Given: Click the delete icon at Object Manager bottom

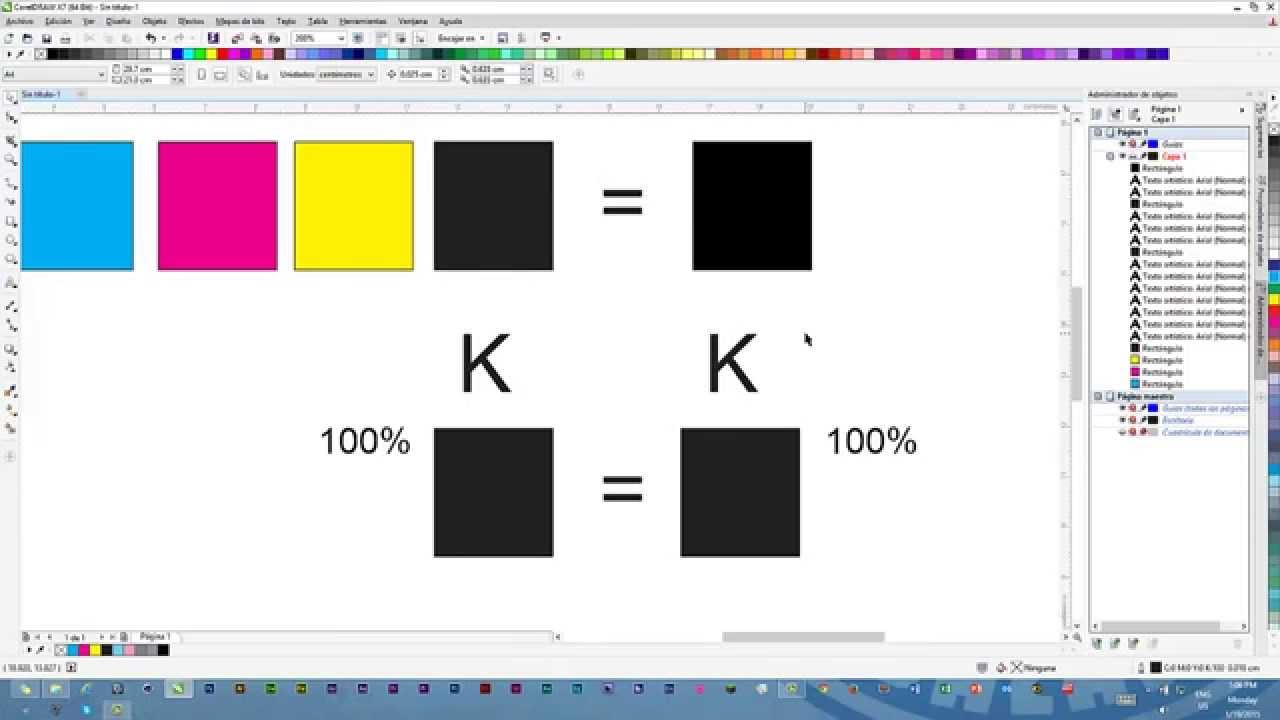Looking at the screenshot, I should (x=1237, y=643).
